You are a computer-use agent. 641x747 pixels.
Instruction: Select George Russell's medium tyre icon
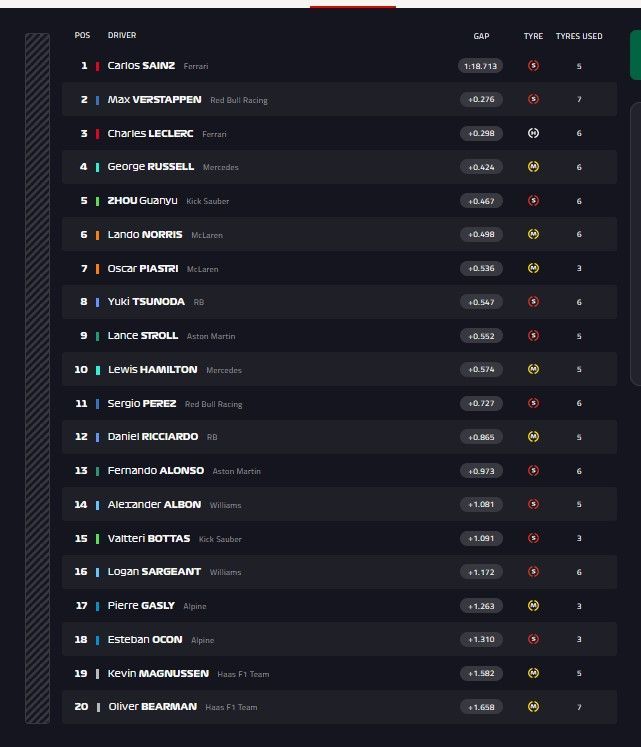533,167
